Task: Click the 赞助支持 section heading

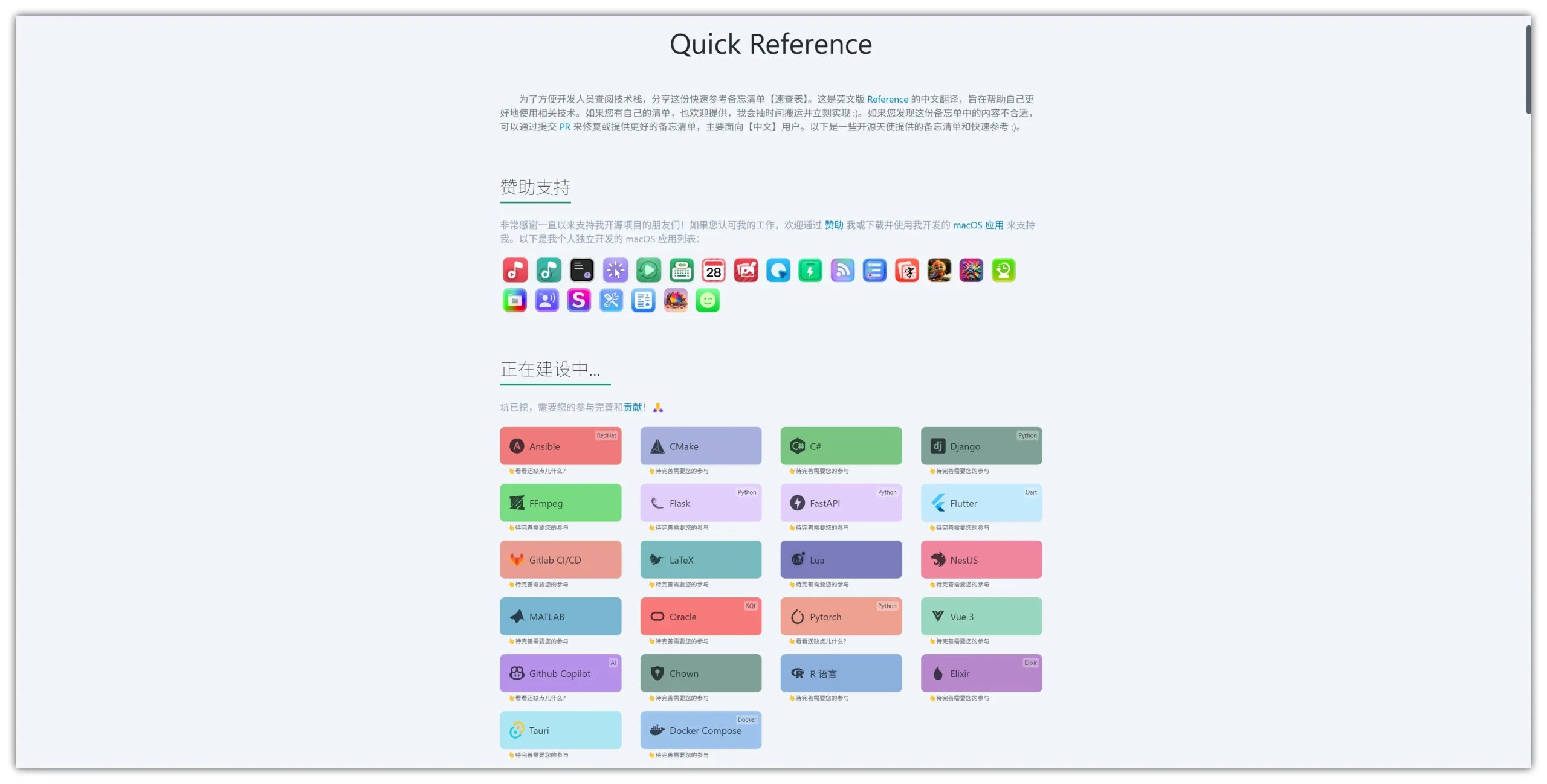Action: (x=535, y=187)
